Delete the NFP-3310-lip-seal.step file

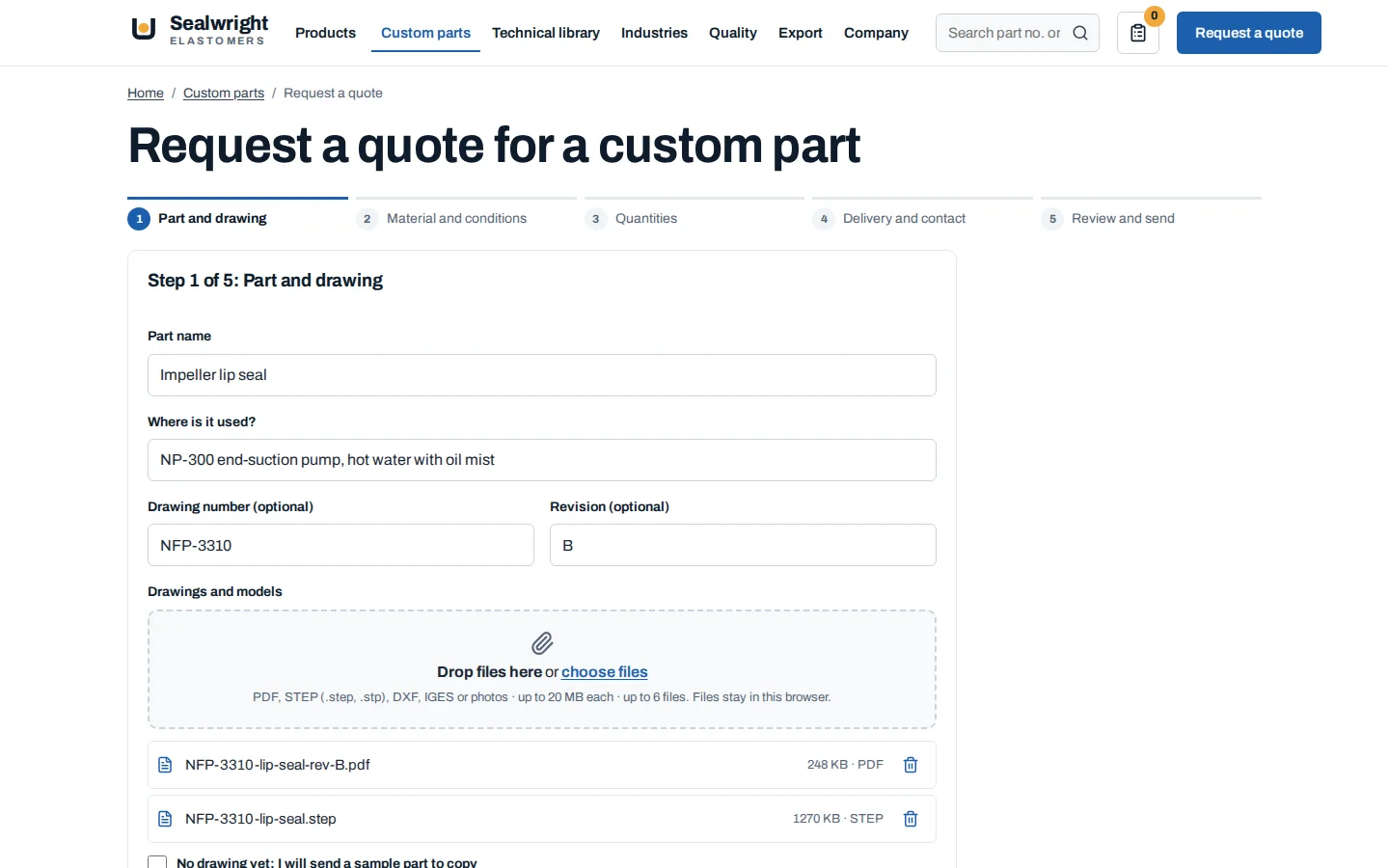911,819
